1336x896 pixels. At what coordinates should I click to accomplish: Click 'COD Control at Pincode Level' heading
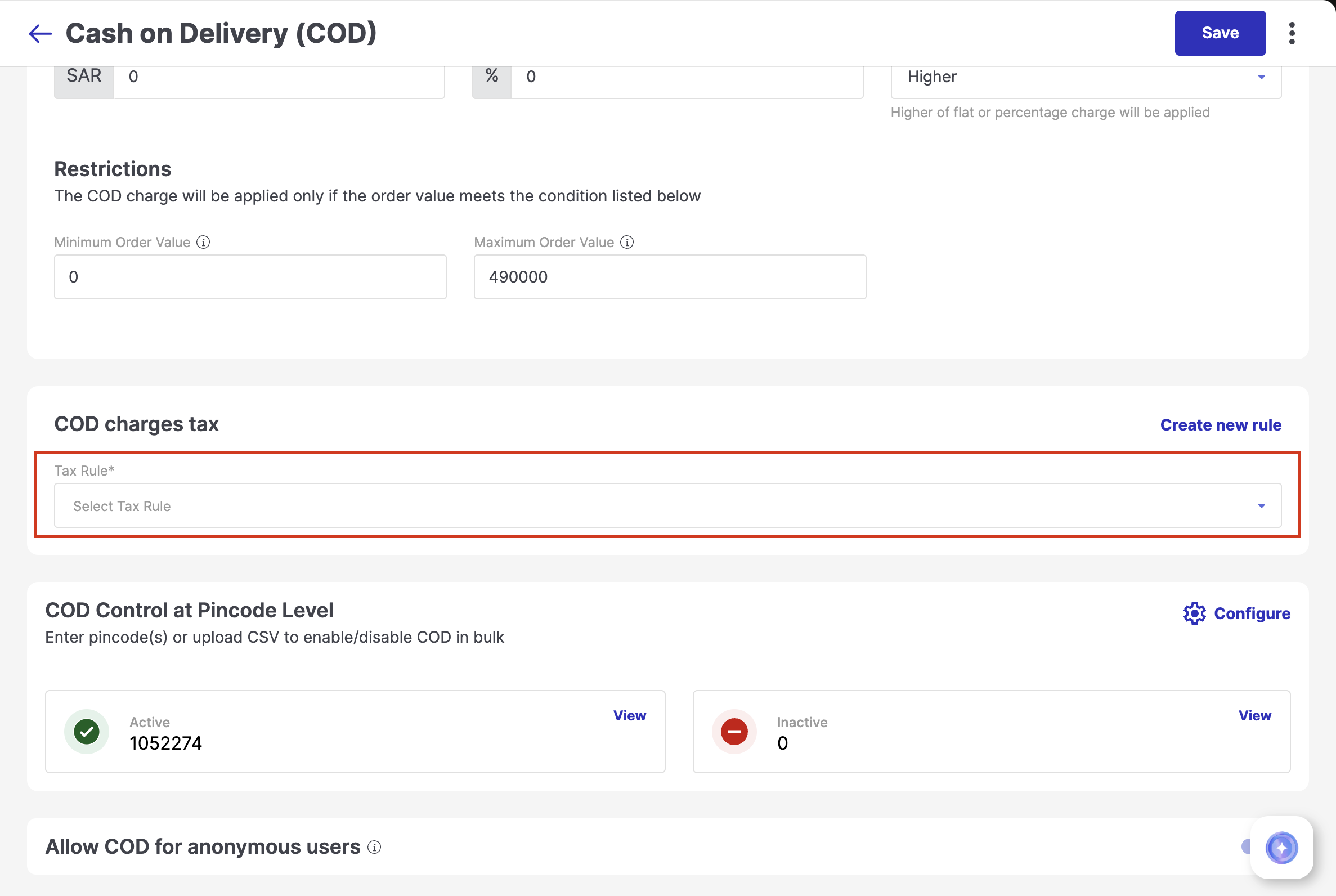click(x=189, y=610)
